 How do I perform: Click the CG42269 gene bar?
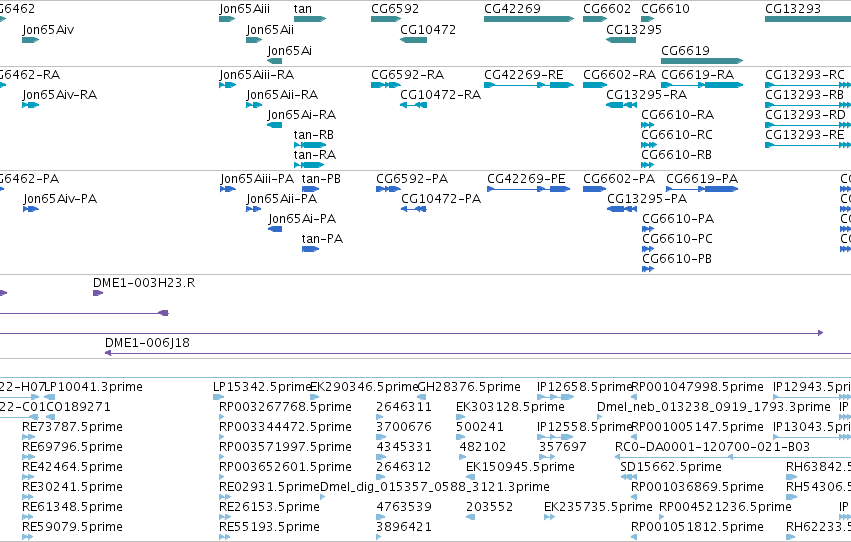pos(529,19)
